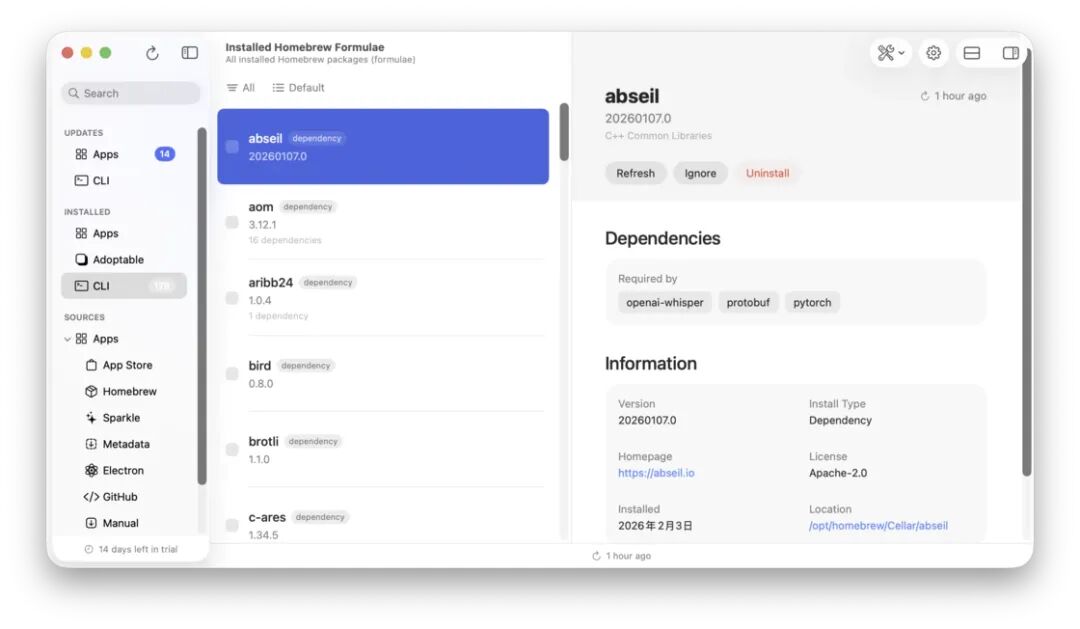The height and width of the screenshot is (629, 1080).
Task: Tick the aribb24 checkbox
Action: 232,298
